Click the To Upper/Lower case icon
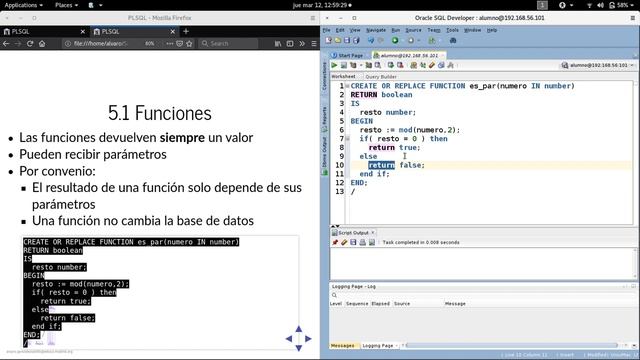 (423, 65)
